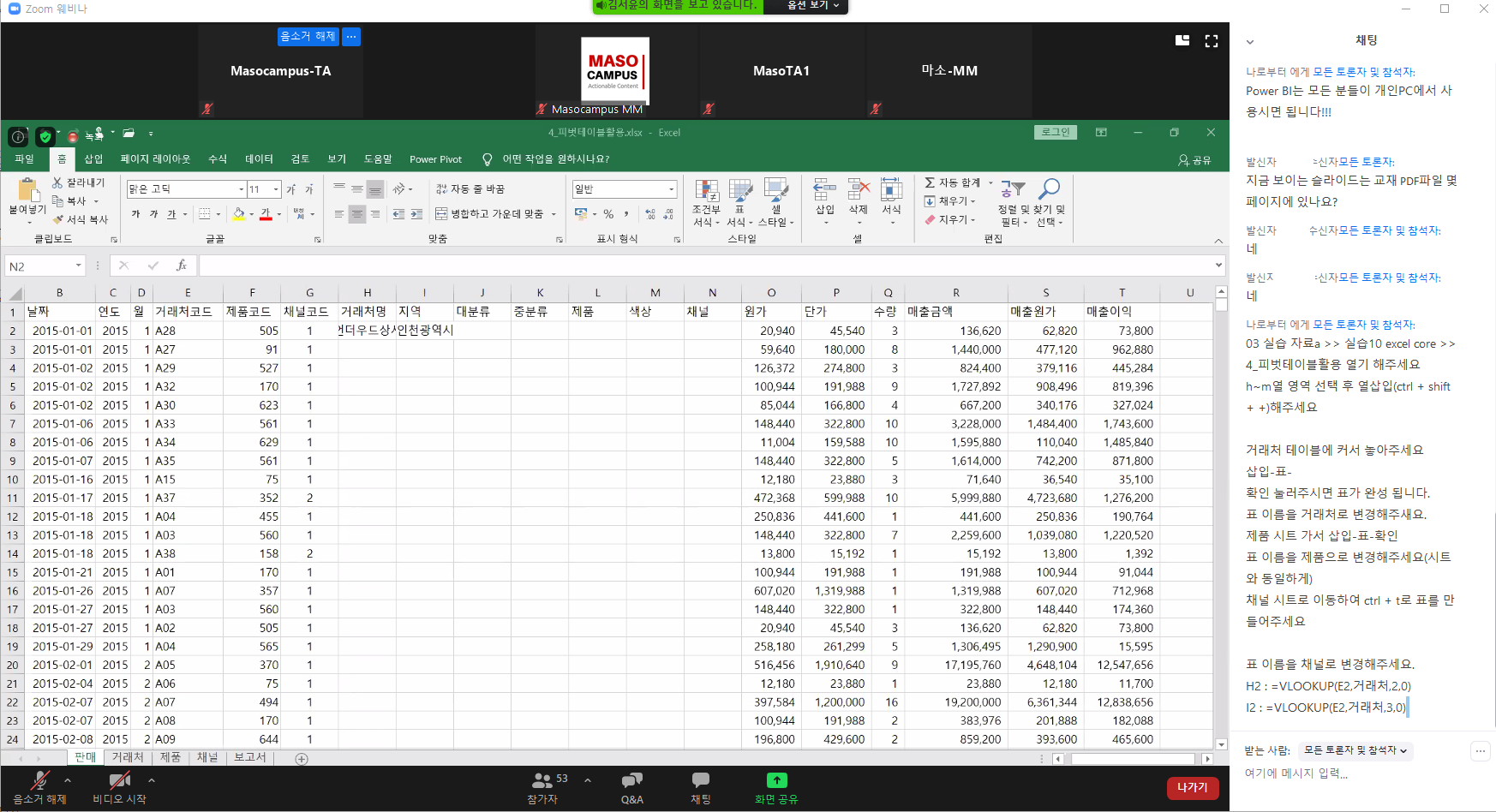
Task: Click the Paste clipboard icon
Action: [x=27, y=190]
